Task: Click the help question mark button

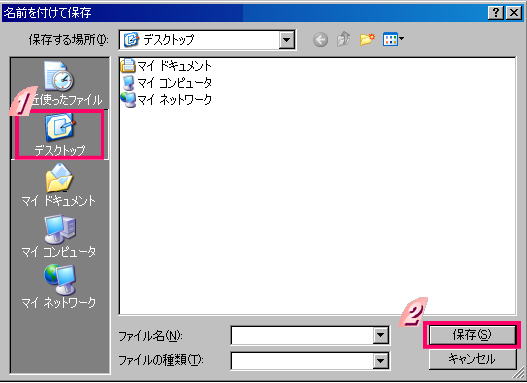Action: 496,13
